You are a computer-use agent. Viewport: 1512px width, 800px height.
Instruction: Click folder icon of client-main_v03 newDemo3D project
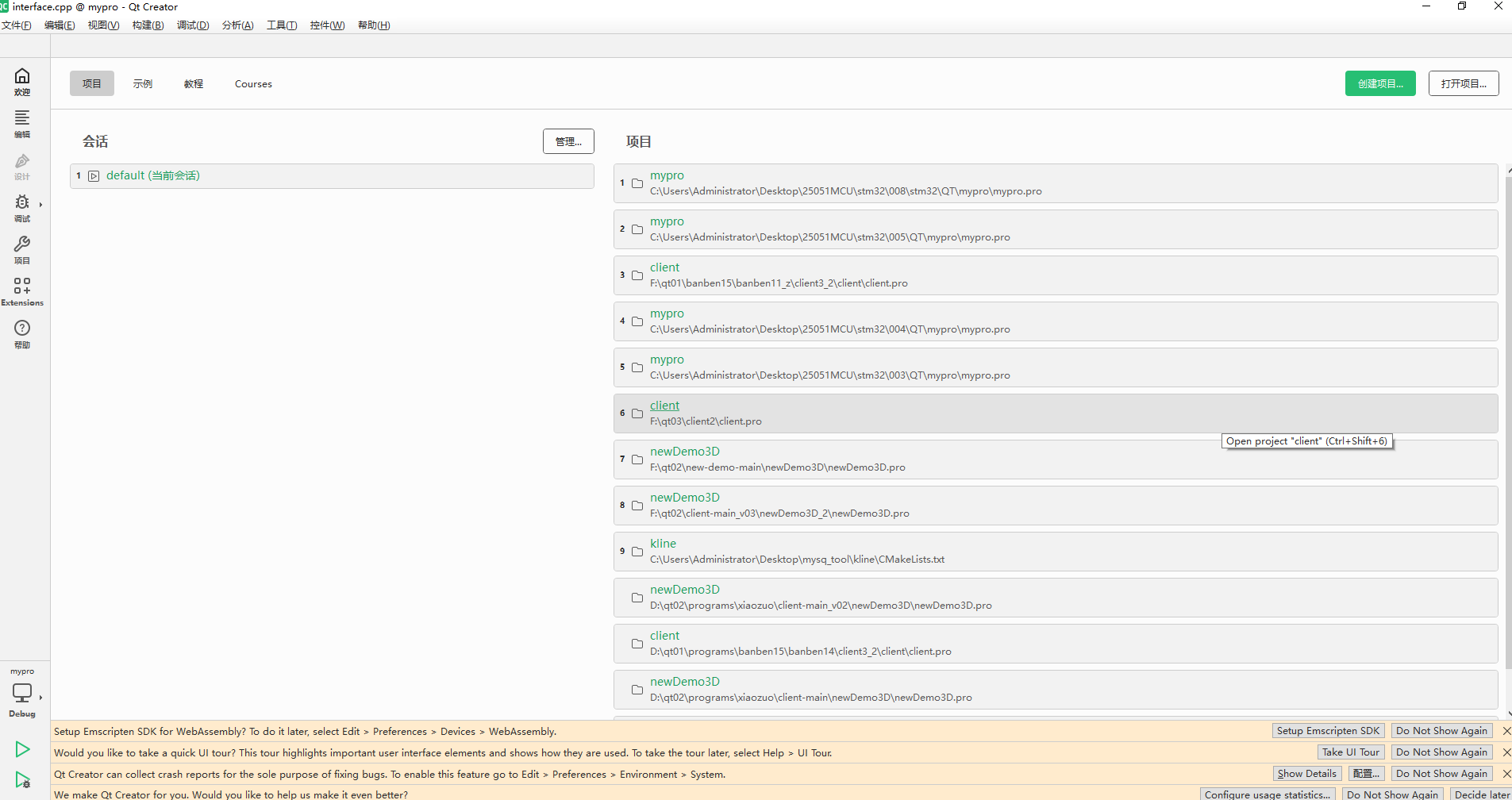[x=637, y=506]
